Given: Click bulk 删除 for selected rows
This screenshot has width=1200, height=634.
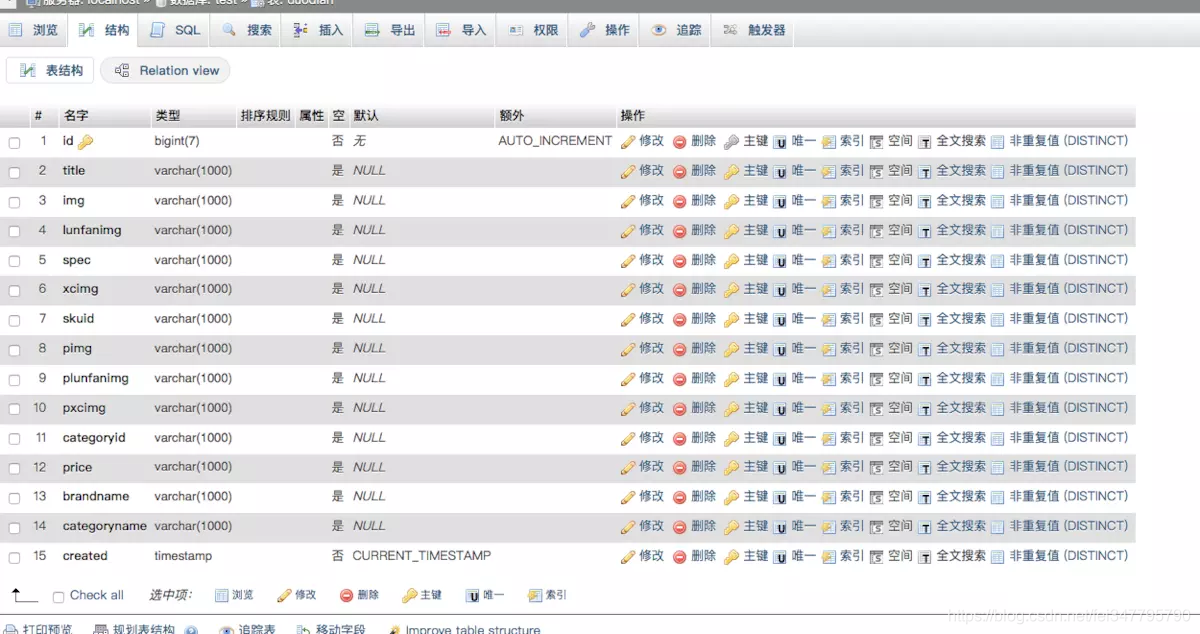Looking at the screenshot, I should coord(359,595).
